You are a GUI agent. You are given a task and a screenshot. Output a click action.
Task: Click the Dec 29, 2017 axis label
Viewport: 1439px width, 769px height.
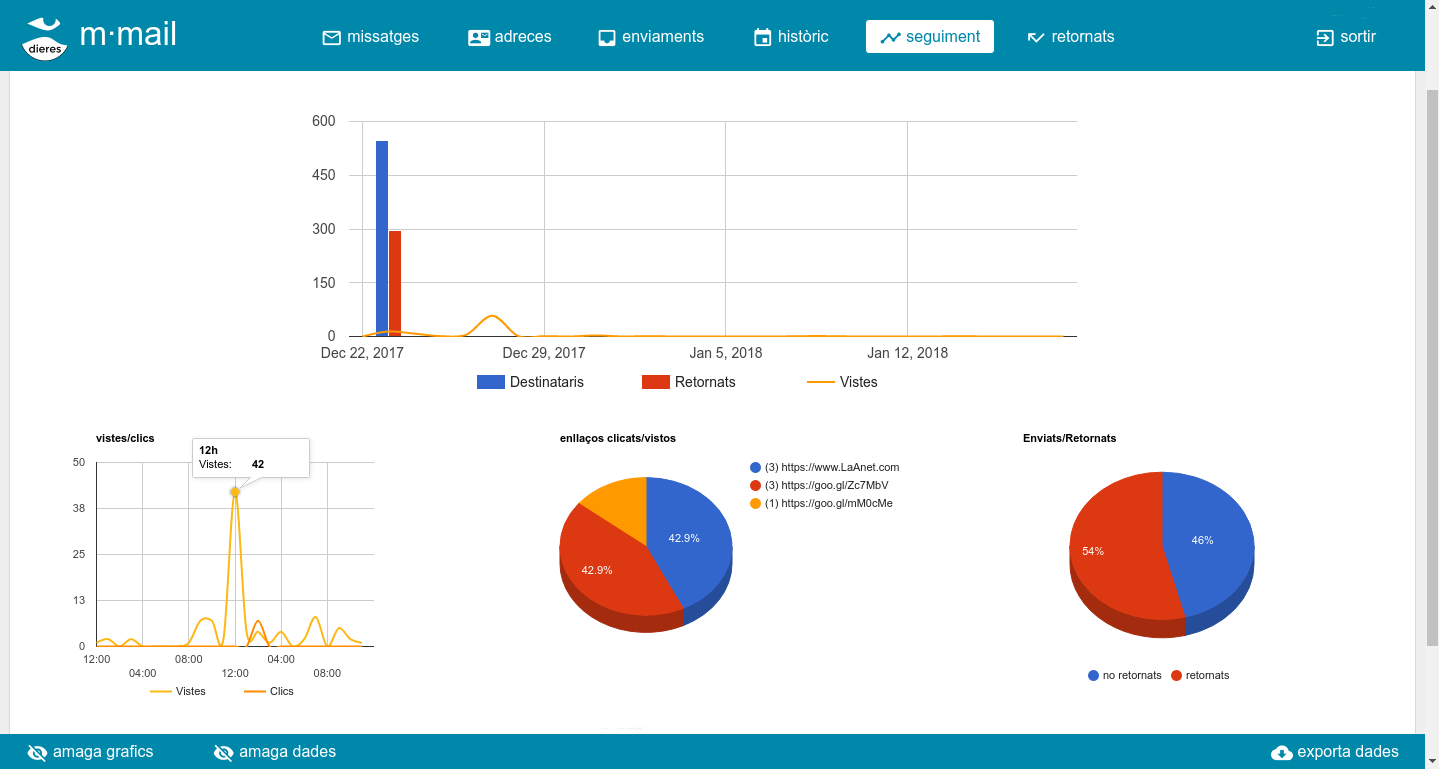click(x=544, y=353)
